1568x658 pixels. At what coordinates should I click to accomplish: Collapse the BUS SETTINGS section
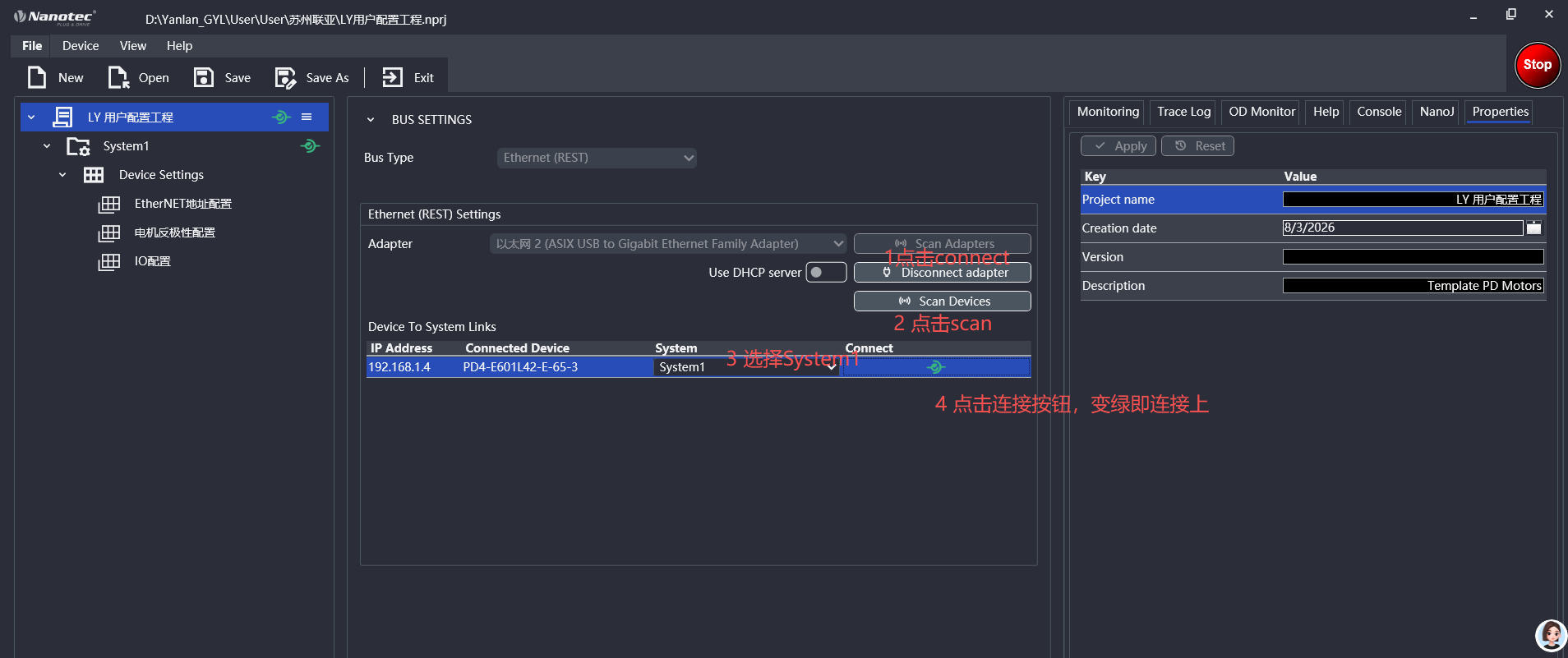click(x=371, y=120)
